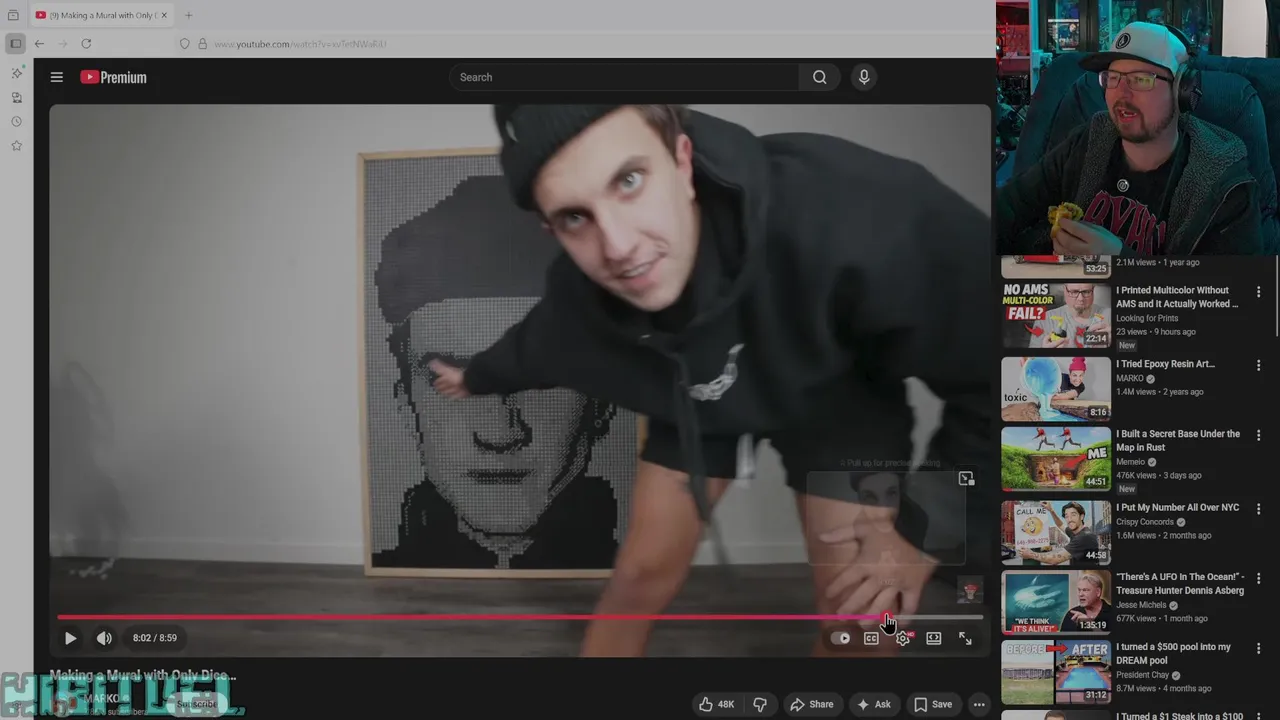Play the paused video
The height and width of the screenshot is (720, 1280).
click(x=70, y=638)
